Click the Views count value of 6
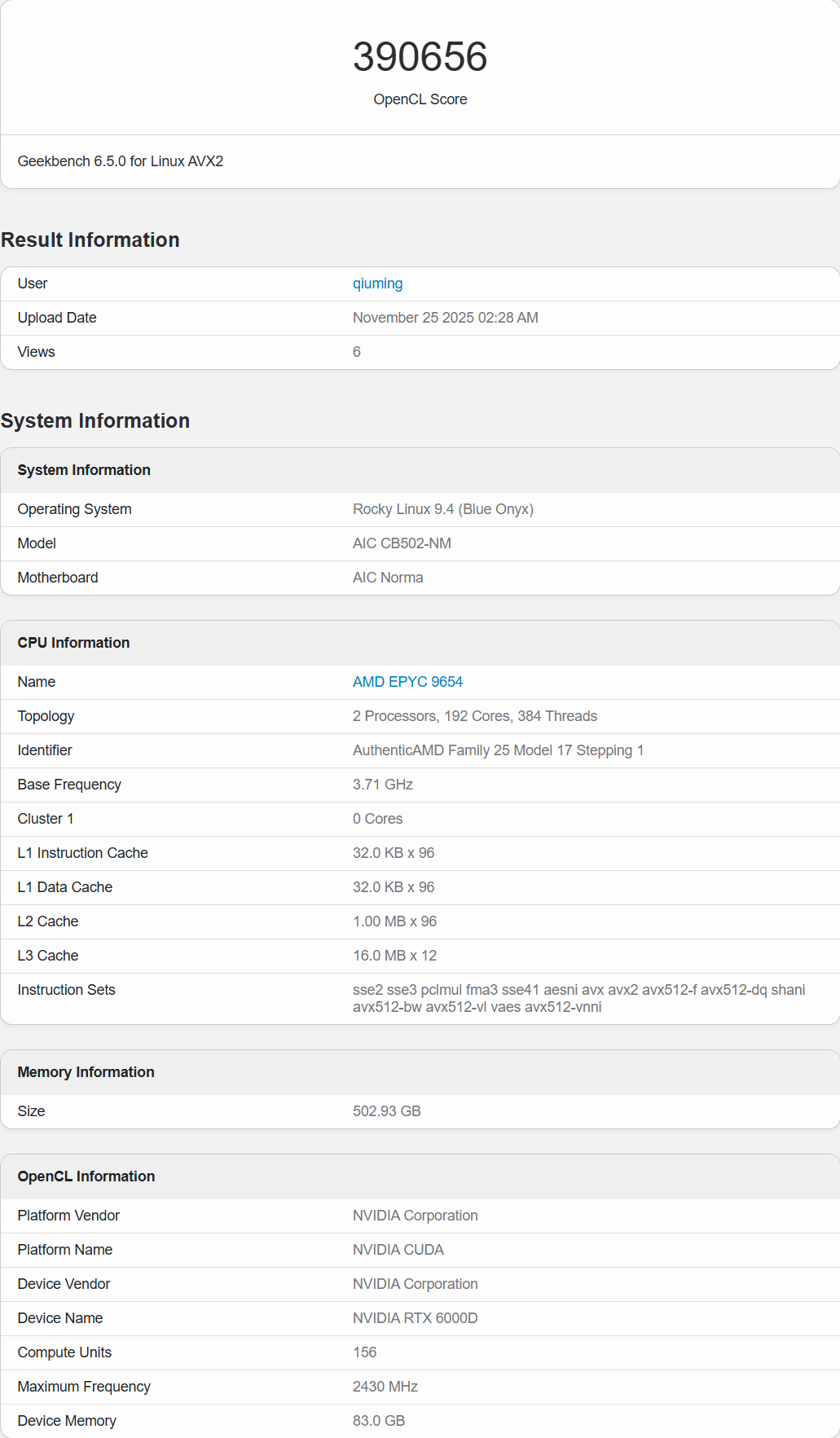Viewport: 840px width, 1438px height. (357, 352)
